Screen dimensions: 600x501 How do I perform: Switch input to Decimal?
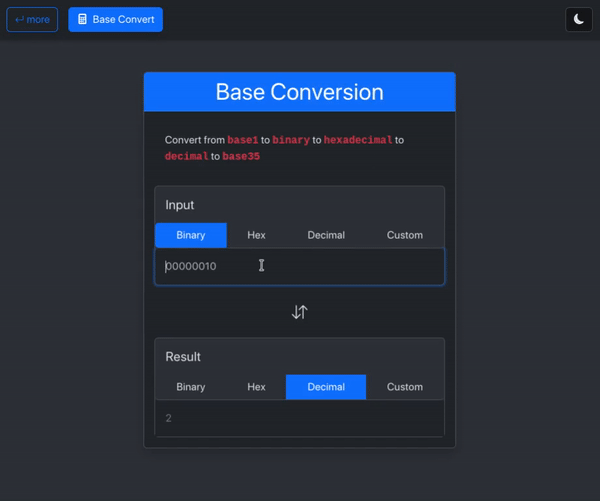(326, 235)
